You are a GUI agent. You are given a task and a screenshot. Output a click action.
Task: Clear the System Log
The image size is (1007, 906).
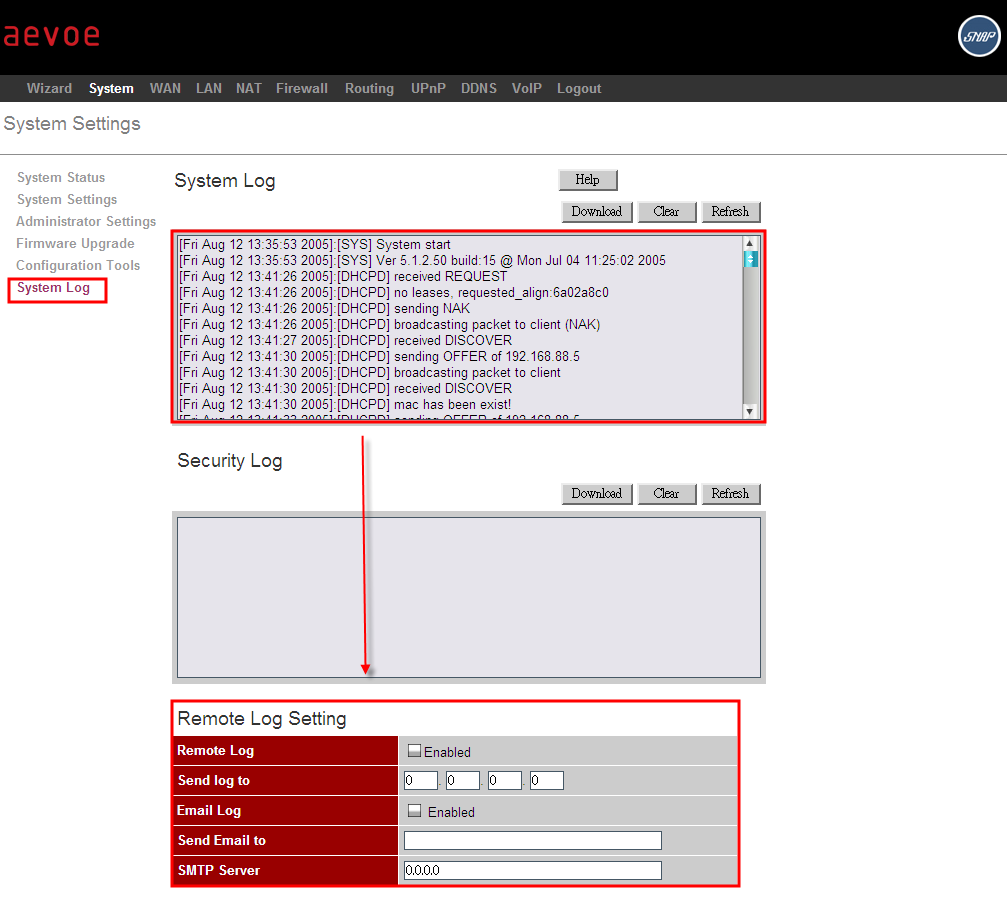coord(667,212)
